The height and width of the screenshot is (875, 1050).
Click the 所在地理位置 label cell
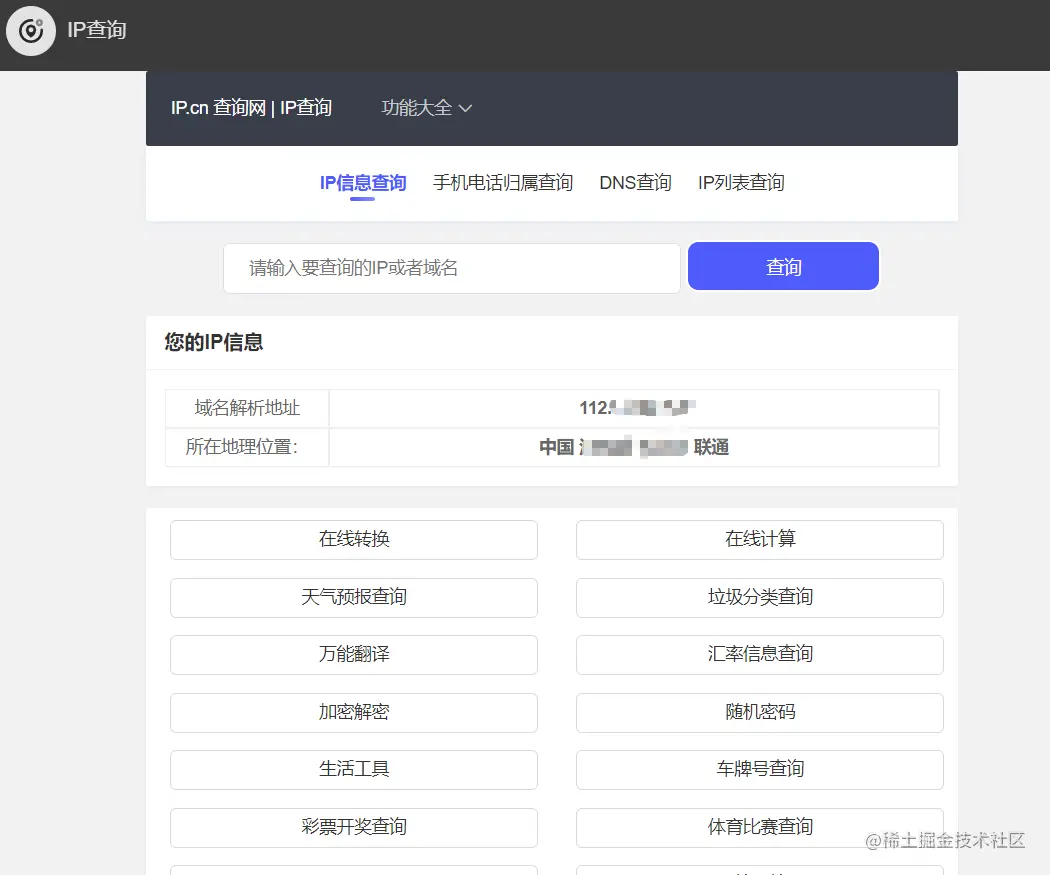coord(247,447)
